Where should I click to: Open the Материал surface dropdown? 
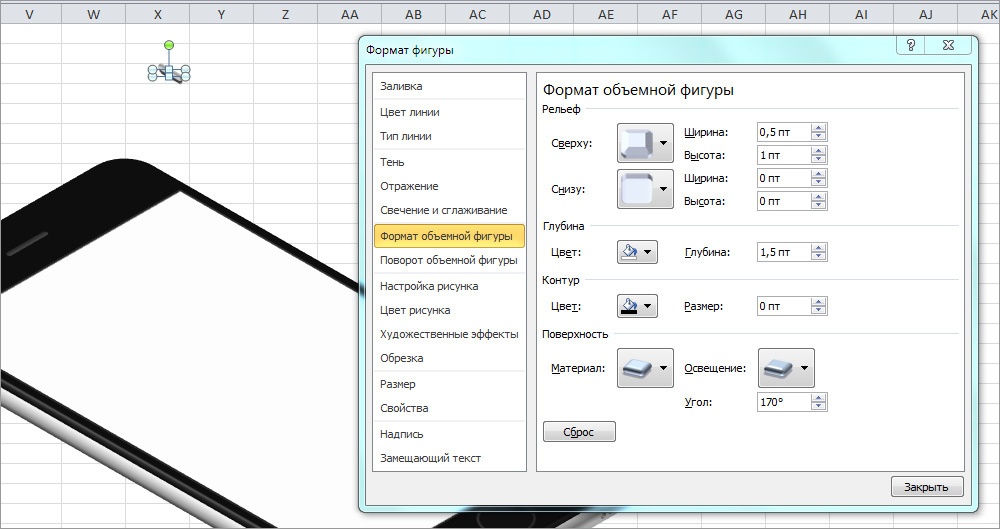(x=645, y=368)
